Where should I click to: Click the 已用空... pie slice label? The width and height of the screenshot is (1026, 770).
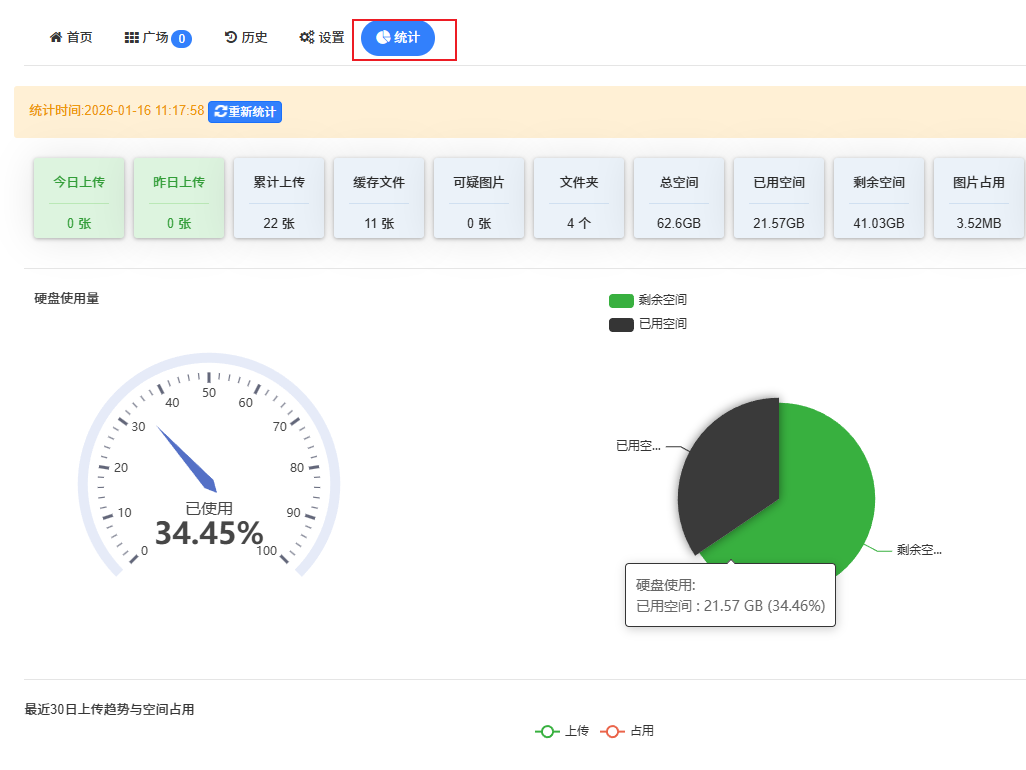click(x=639, y=446)
